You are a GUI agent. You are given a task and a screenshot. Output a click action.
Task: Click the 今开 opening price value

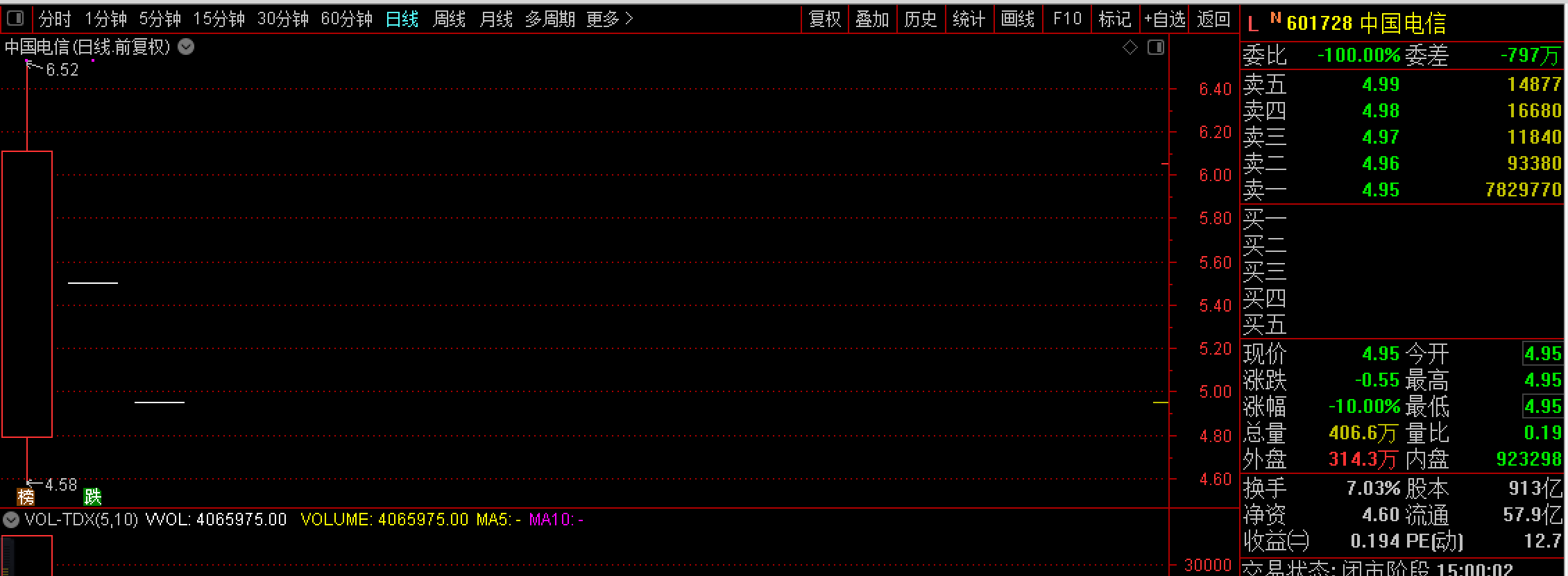click(1542, 354)
